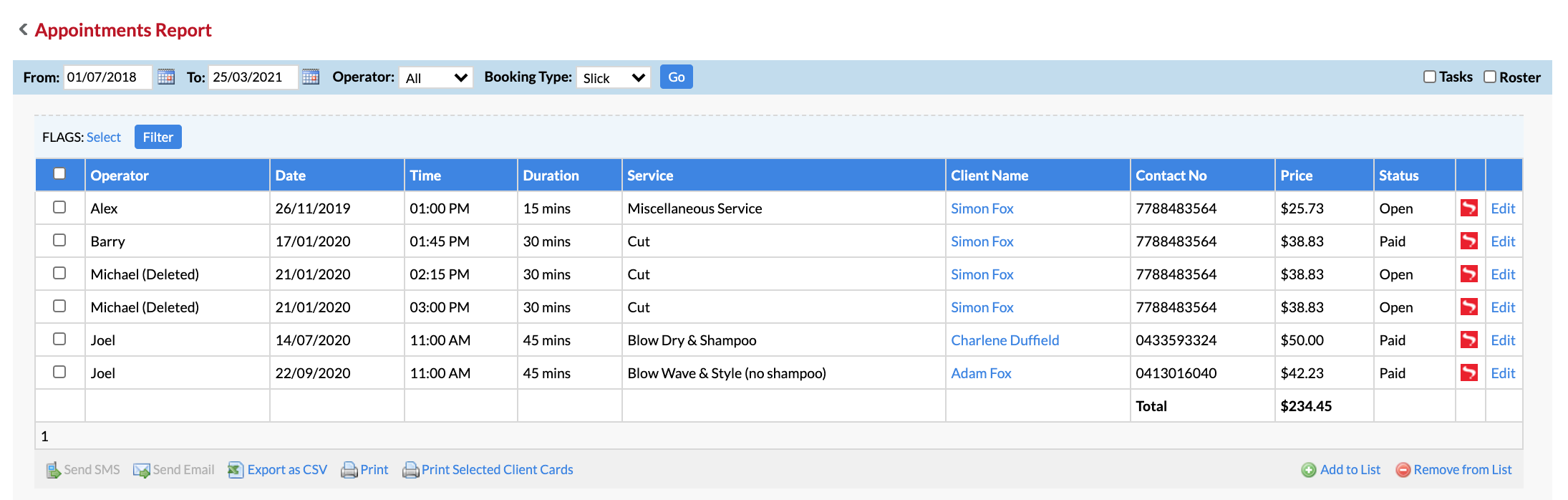Click red icon in Charlene Duffield's row
The height and width of the screenshot is (500, 1568).
coord(1468,340)
